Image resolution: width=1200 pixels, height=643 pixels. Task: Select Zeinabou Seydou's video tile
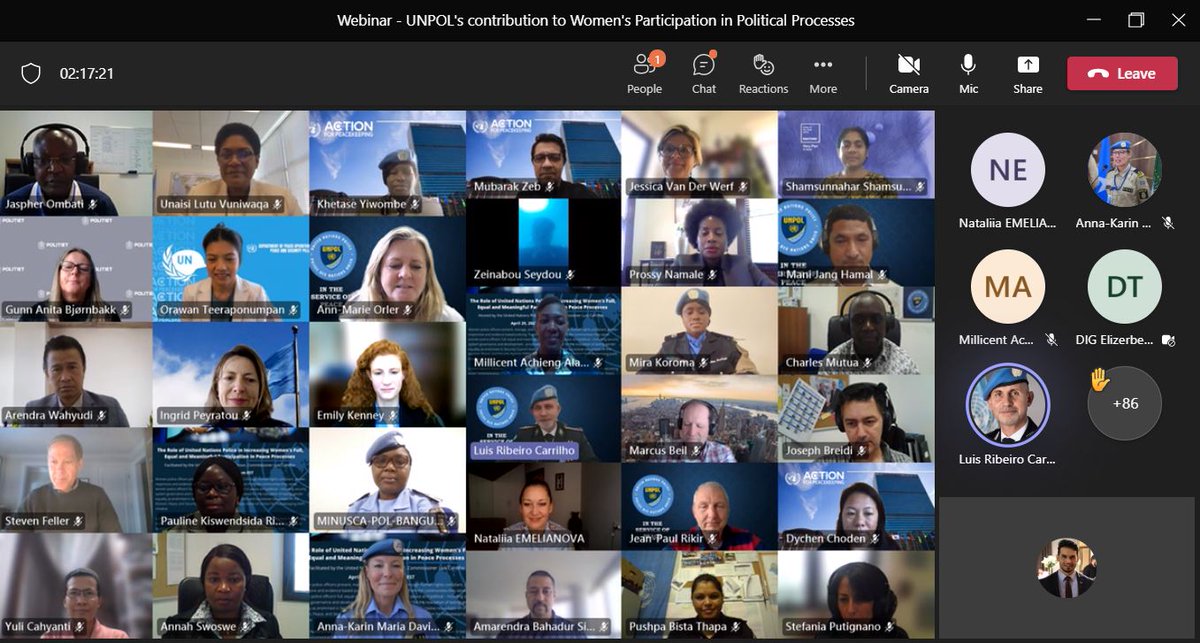[544, 241]
